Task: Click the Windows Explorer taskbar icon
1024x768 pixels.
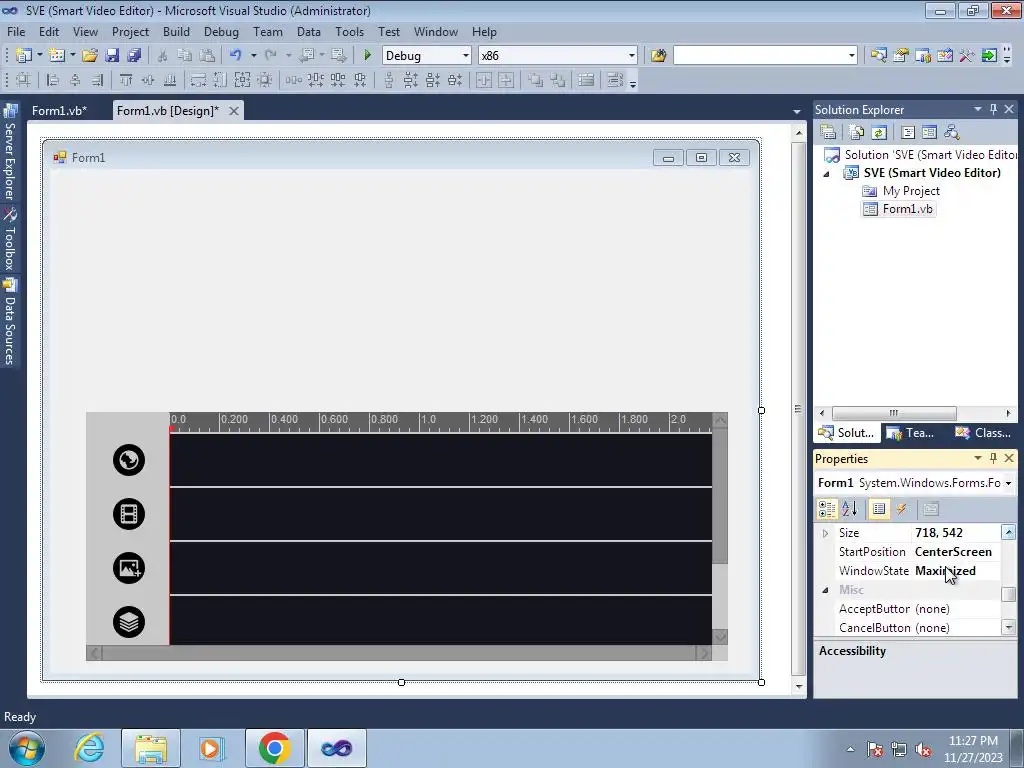Action: [151, 748]
